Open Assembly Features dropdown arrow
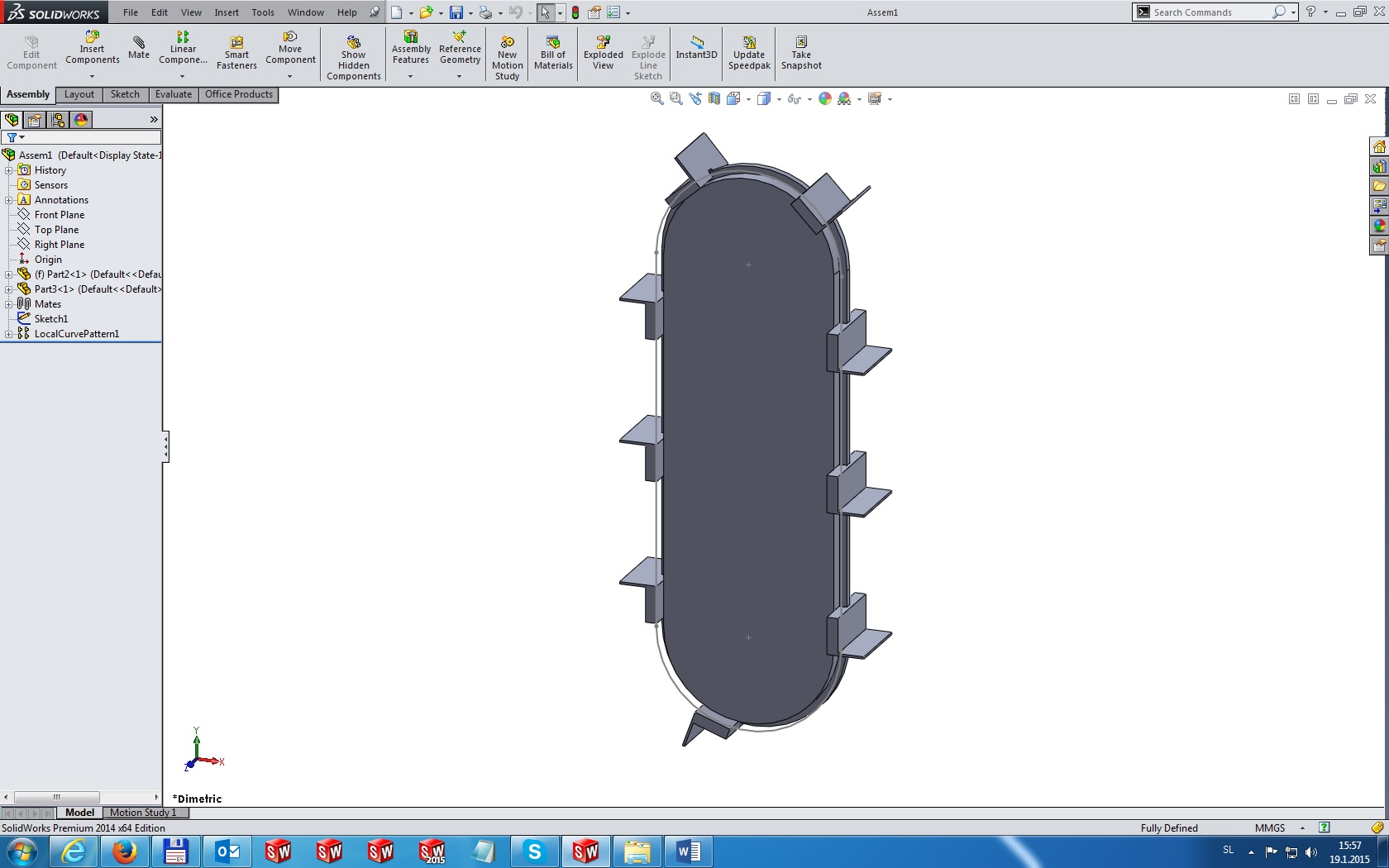 coord(410,77)
